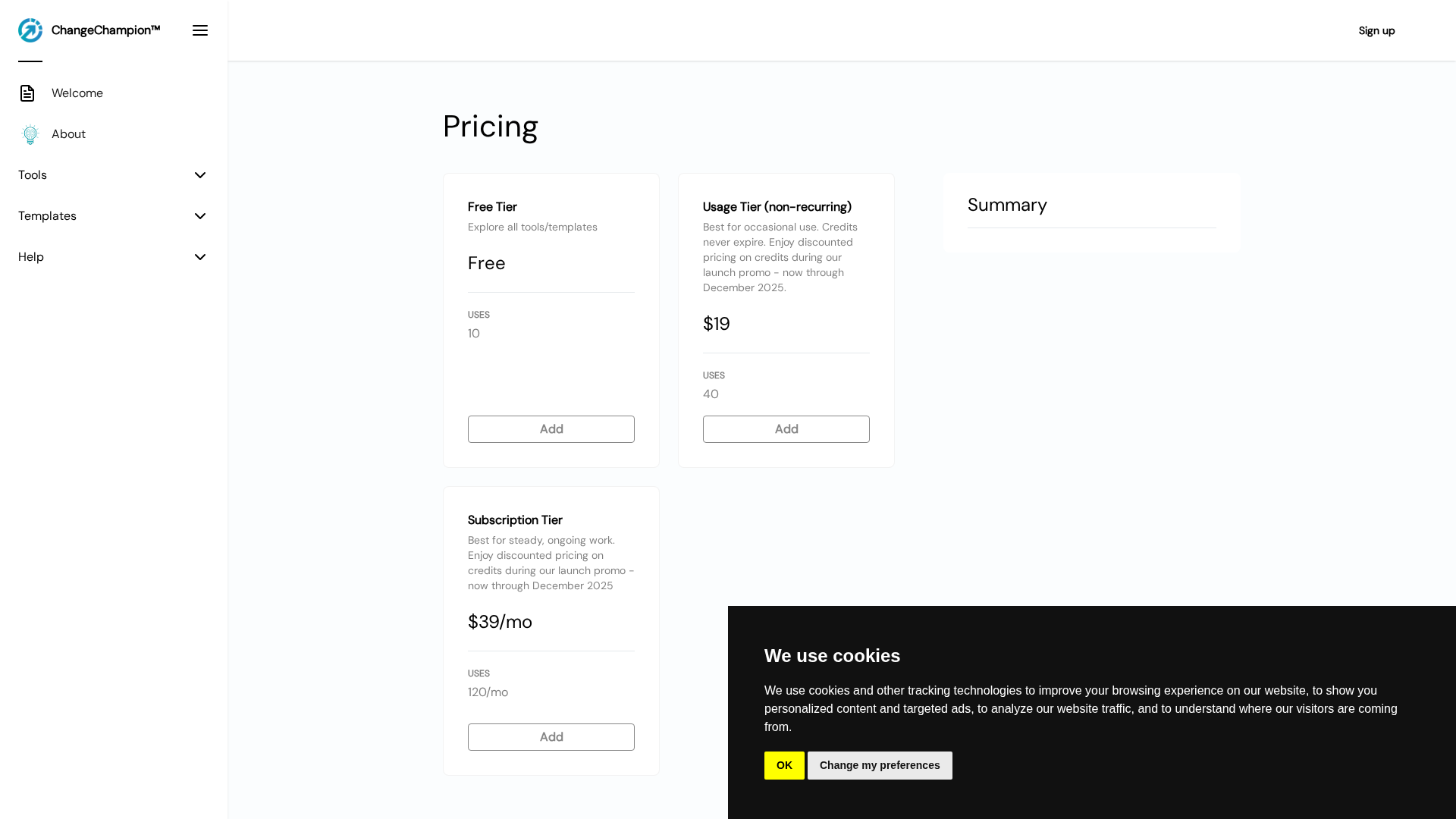Go to the About page
This screenshot has height=819, width=1456.
tap(68, 134)
